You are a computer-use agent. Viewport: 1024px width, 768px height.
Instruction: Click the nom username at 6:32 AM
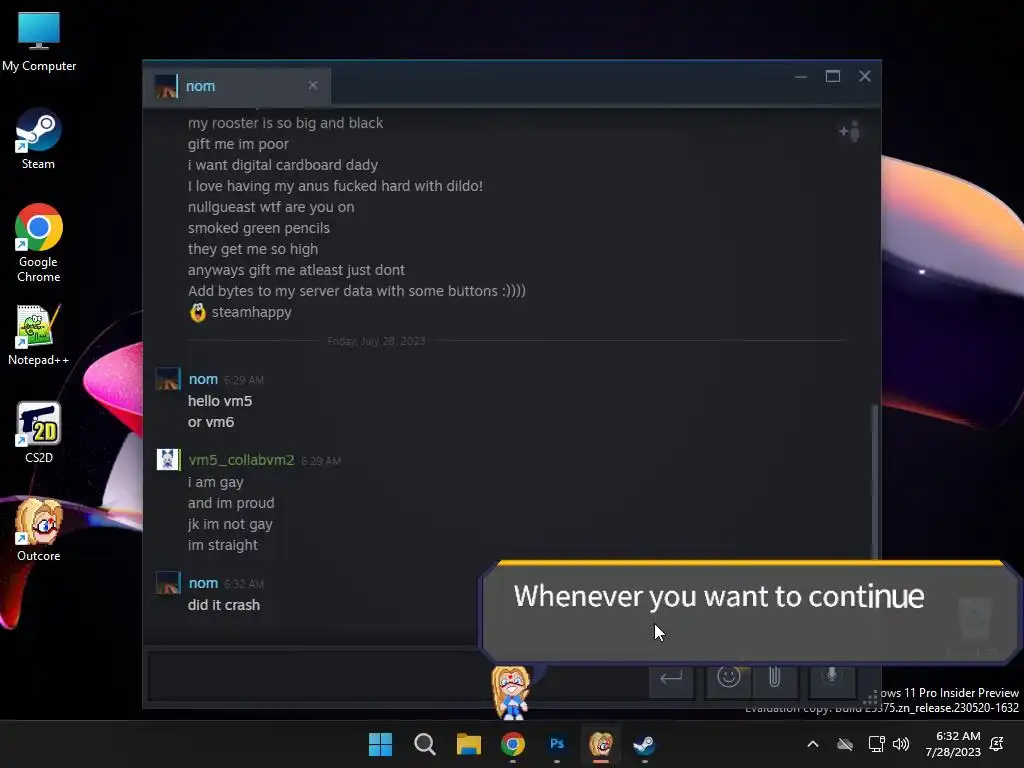click(x=203, y=583)
